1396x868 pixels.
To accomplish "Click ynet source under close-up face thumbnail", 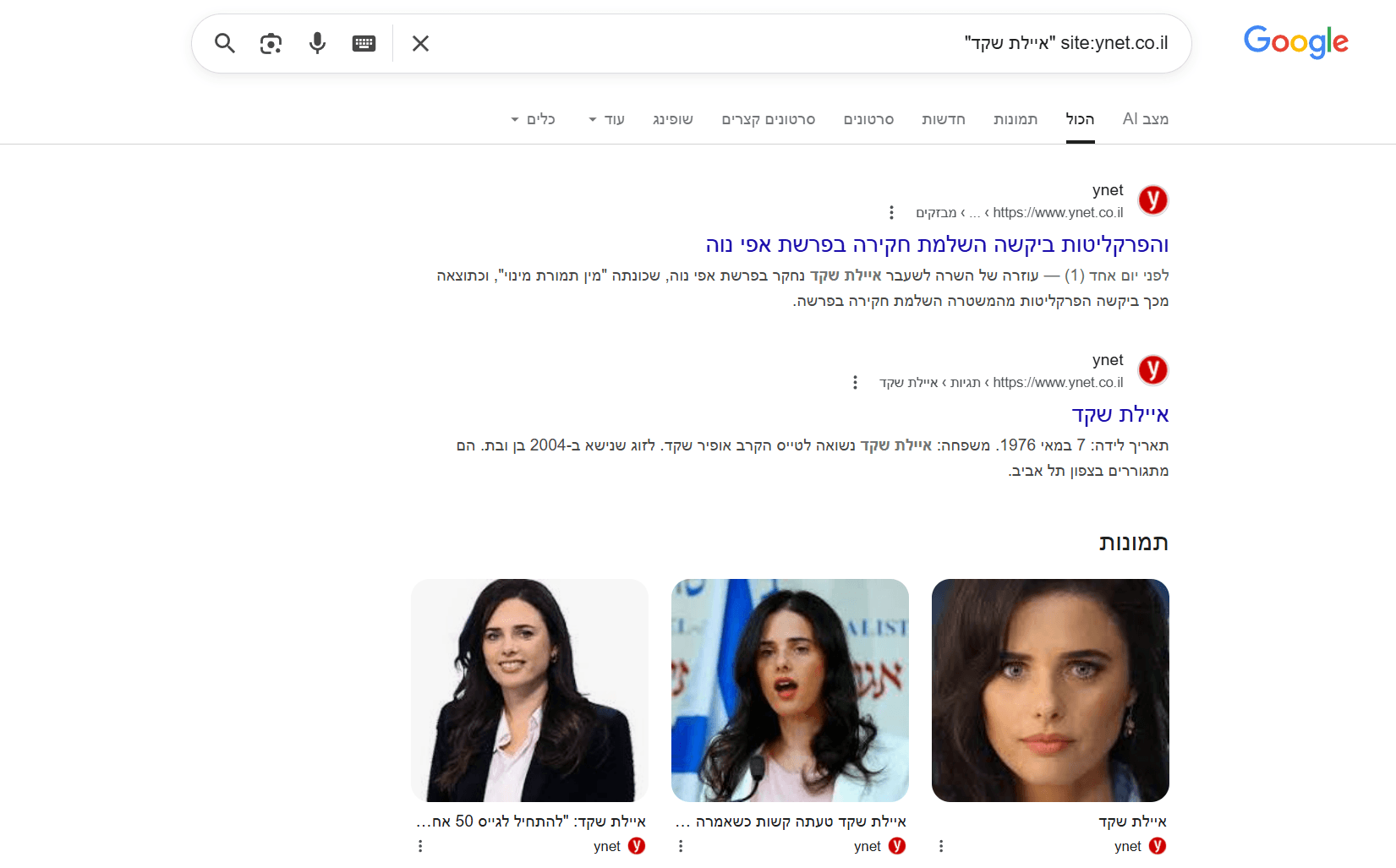I will pos(1140,846).
